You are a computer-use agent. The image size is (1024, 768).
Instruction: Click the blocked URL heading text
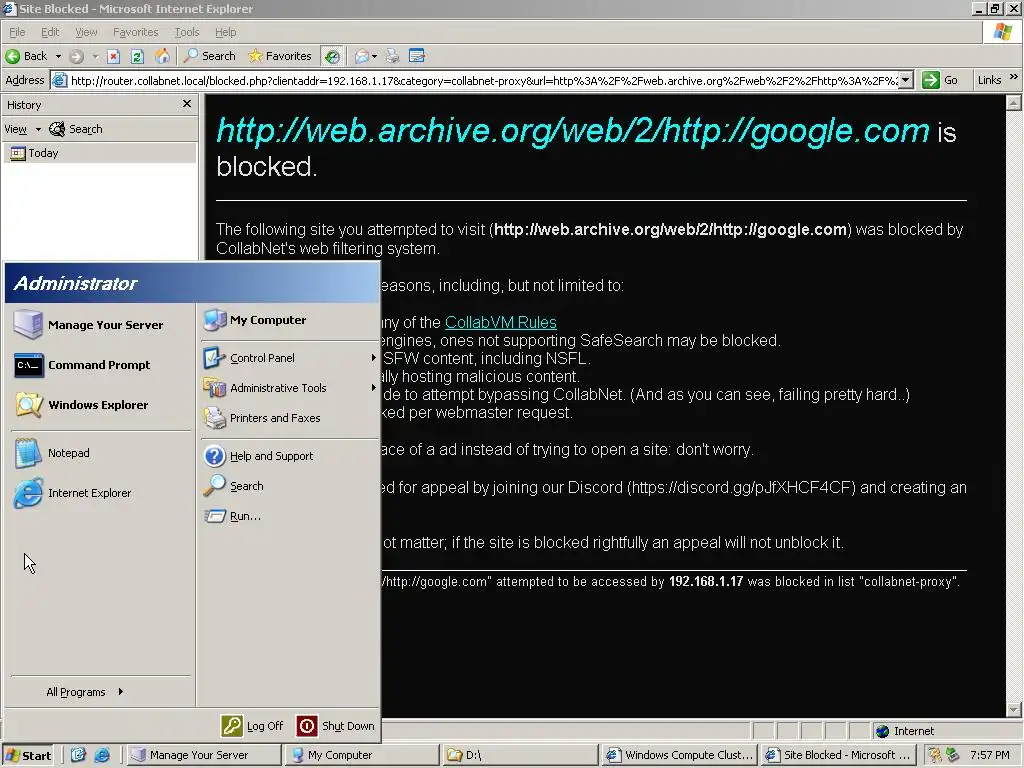tap(572, 131)
